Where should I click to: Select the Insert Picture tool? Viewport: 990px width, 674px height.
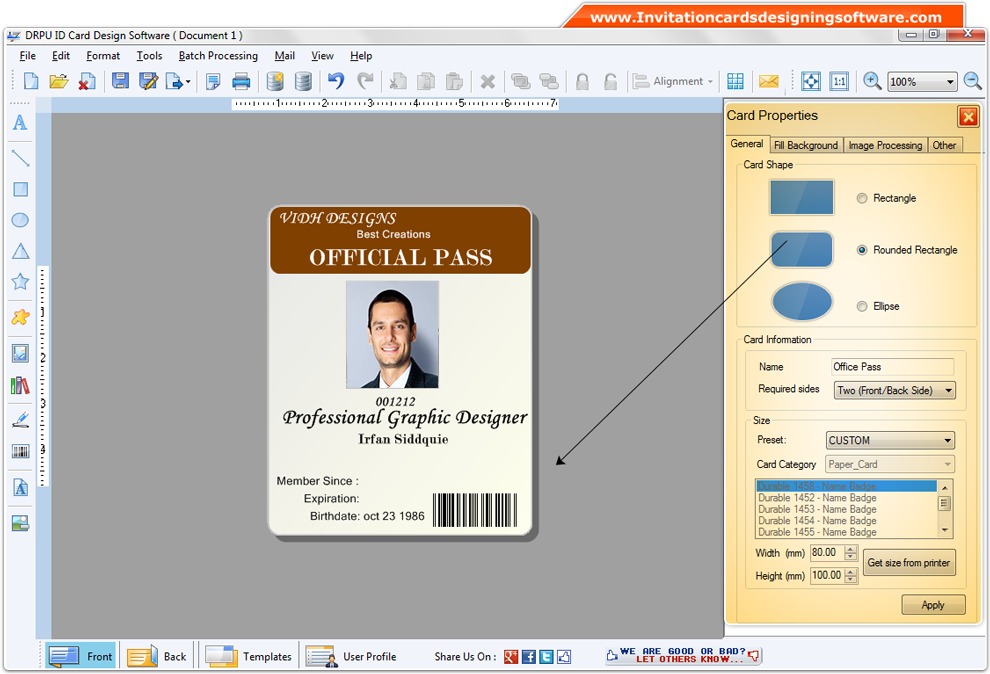click(x=20, y=353)
